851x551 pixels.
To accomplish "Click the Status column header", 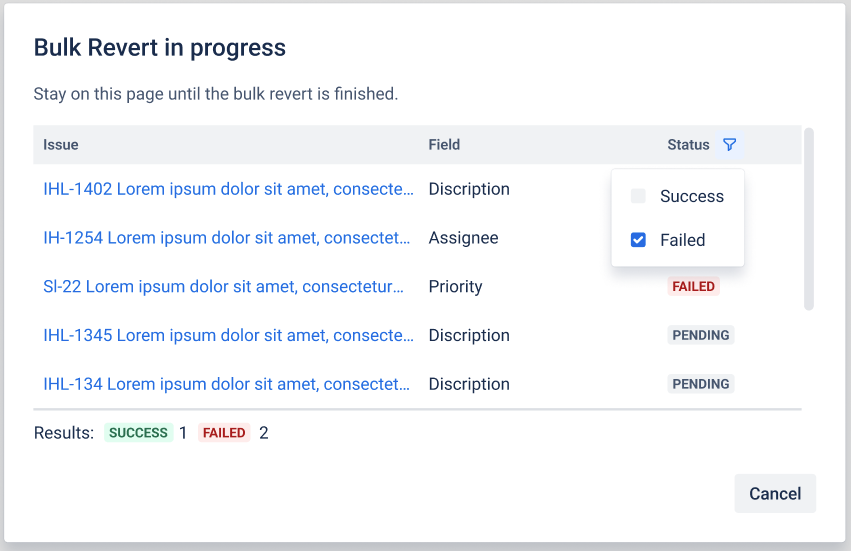I will 688,145.
